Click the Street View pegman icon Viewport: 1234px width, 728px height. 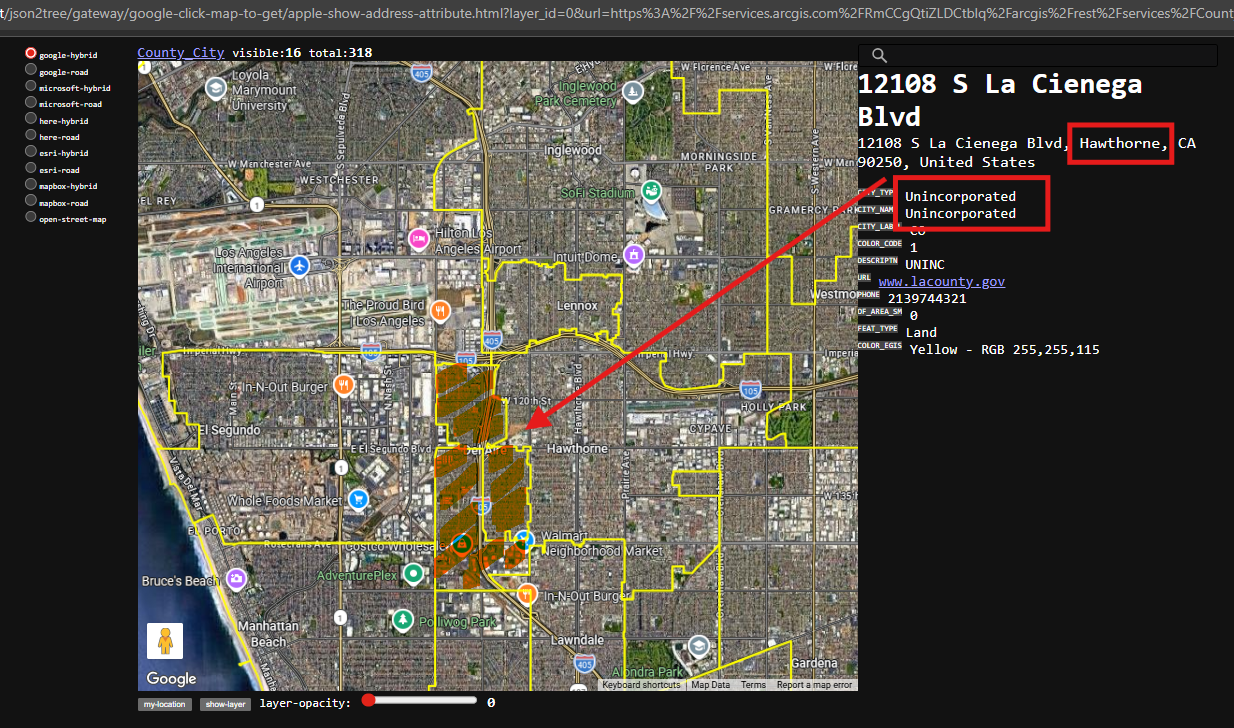tap(165, 640)
